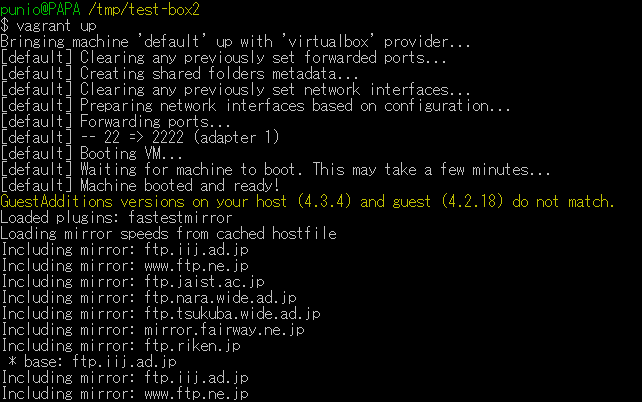The width and height of the screenshot is (642, 402).
Task: Click the /tmp/test-box2 path
Action: tap(144, 9)
